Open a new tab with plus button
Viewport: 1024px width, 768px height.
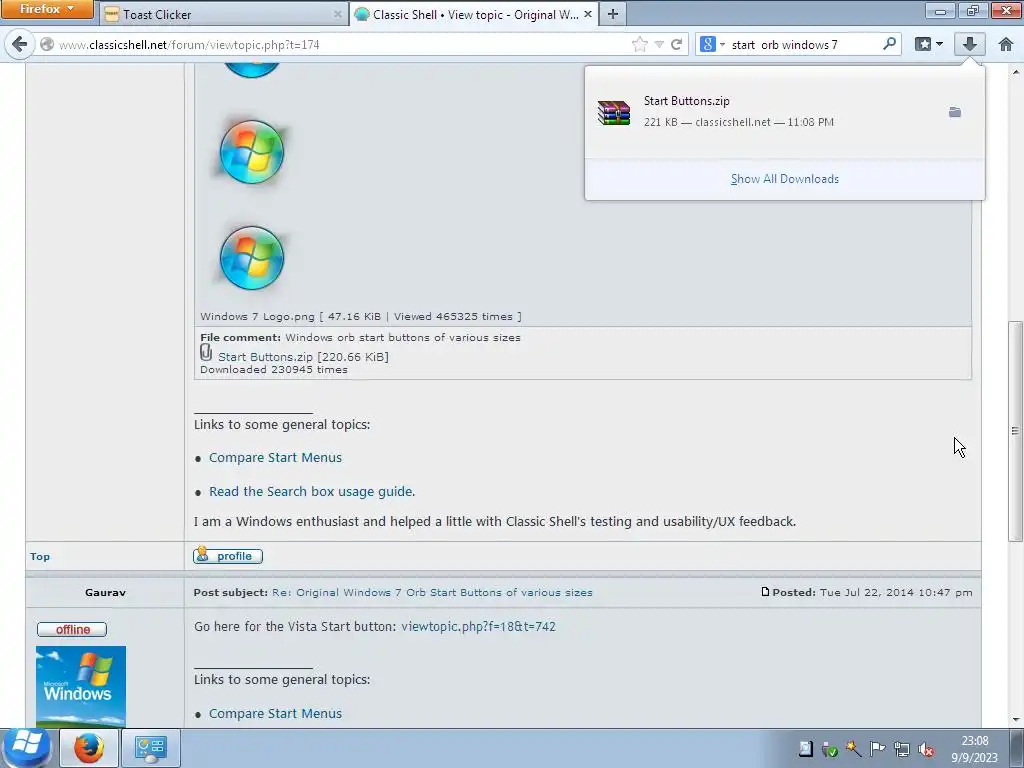613,14
